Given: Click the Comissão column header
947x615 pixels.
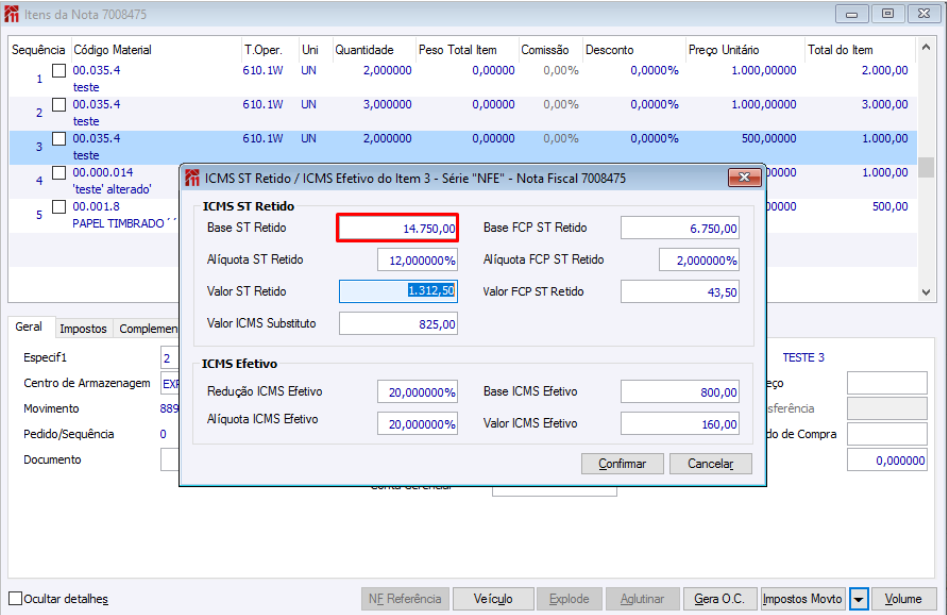Looking at the screenshot, I should (545, 50).
